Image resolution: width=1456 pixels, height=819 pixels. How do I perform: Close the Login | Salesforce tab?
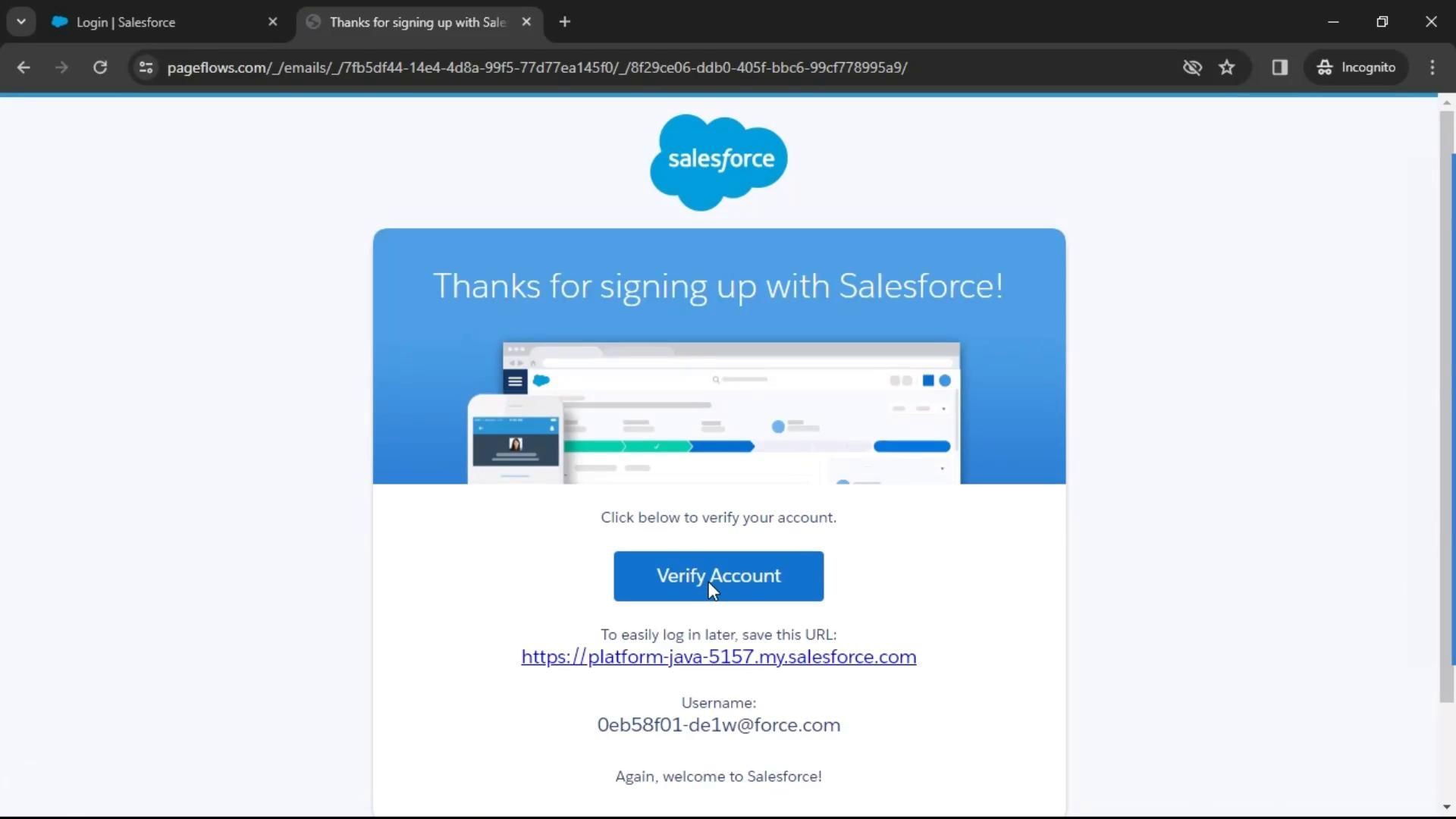coord(273,22)
